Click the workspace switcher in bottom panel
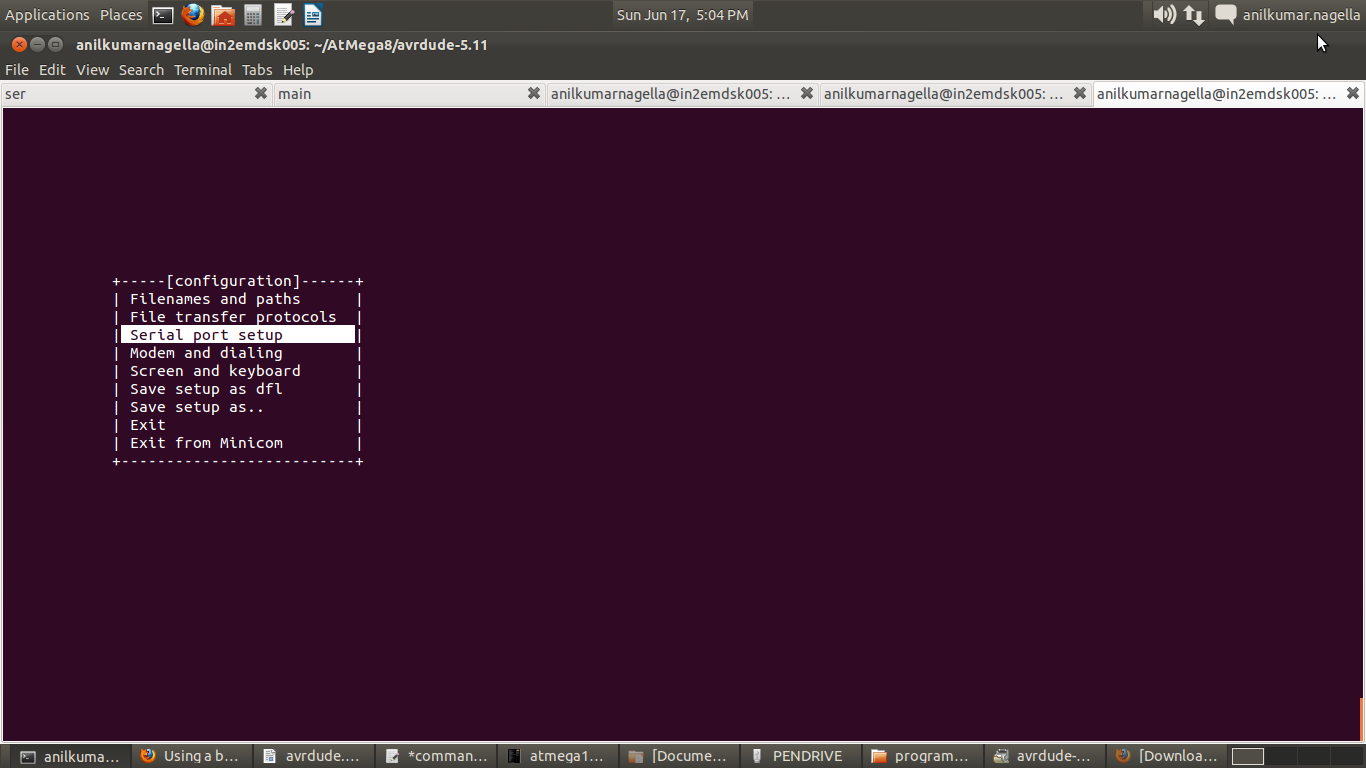The width and height of the screenshot is (1366, 768). 1296,757
